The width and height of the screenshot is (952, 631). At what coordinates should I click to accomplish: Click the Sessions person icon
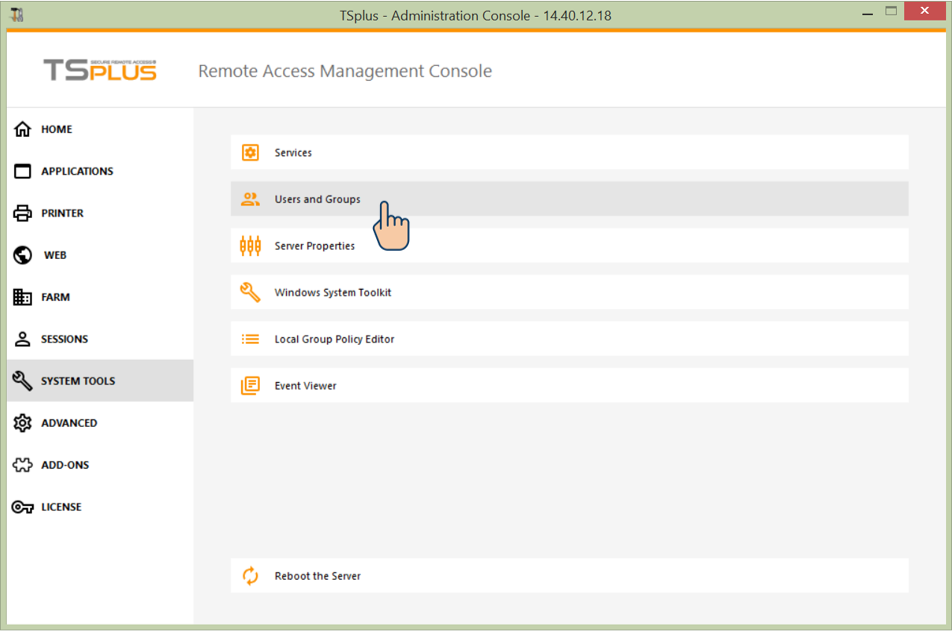pyautogui.click(x=22, y=339)
